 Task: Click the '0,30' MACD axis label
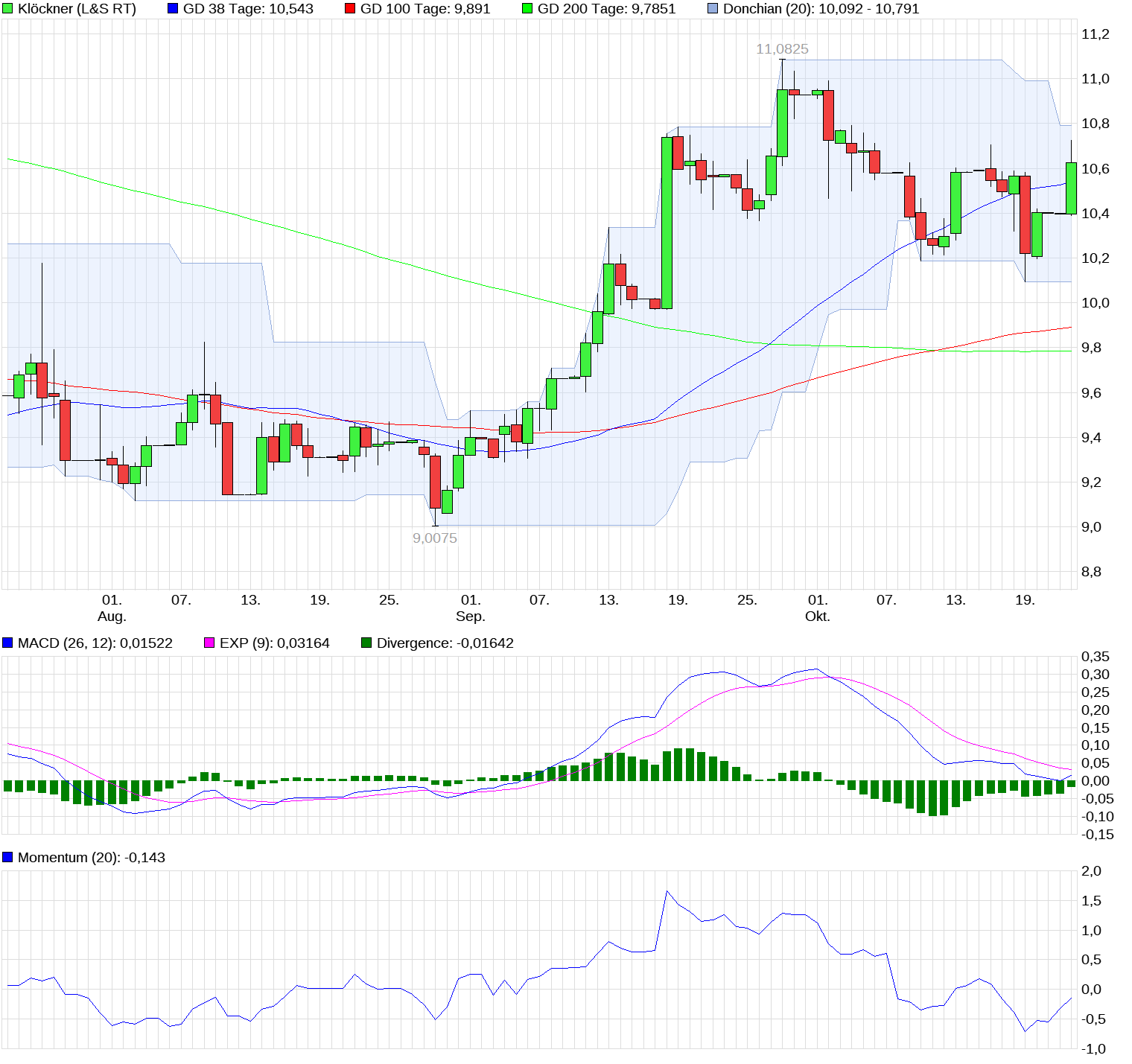1095,675
